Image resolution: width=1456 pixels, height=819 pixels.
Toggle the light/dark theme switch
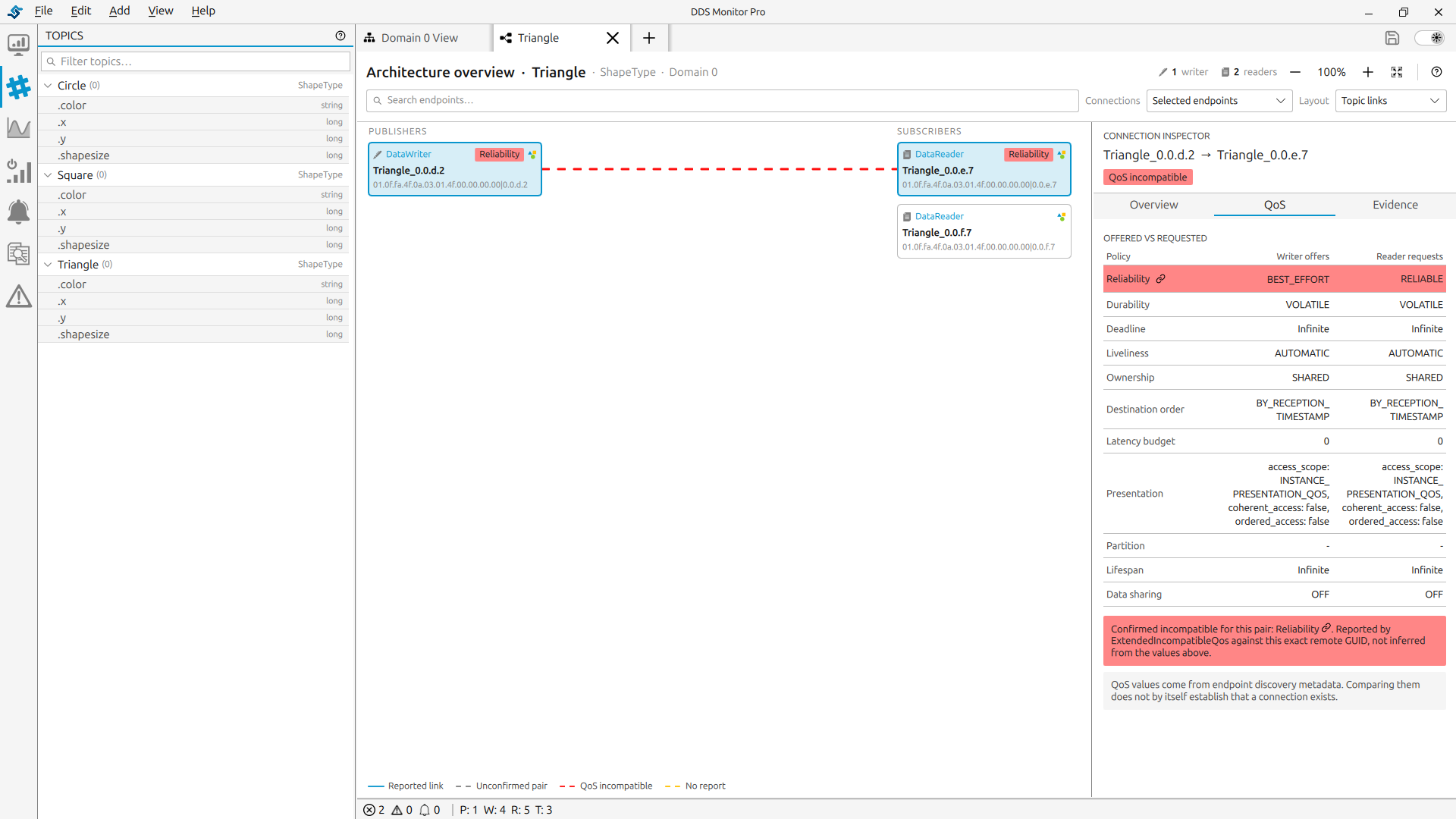click(x=1429, y=38)
